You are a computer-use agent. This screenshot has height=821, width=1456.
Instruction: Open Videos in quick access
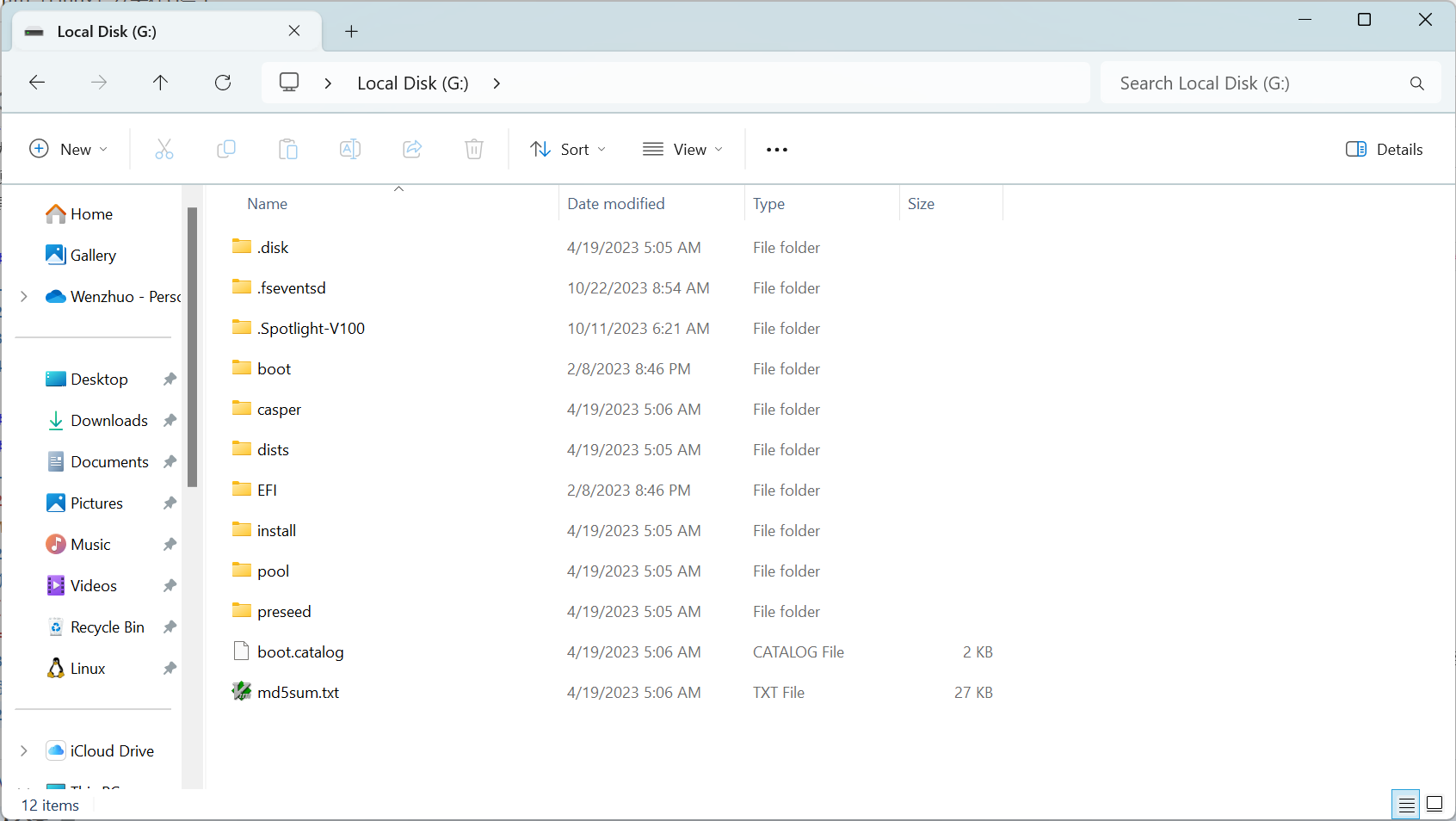pos(82,585)
